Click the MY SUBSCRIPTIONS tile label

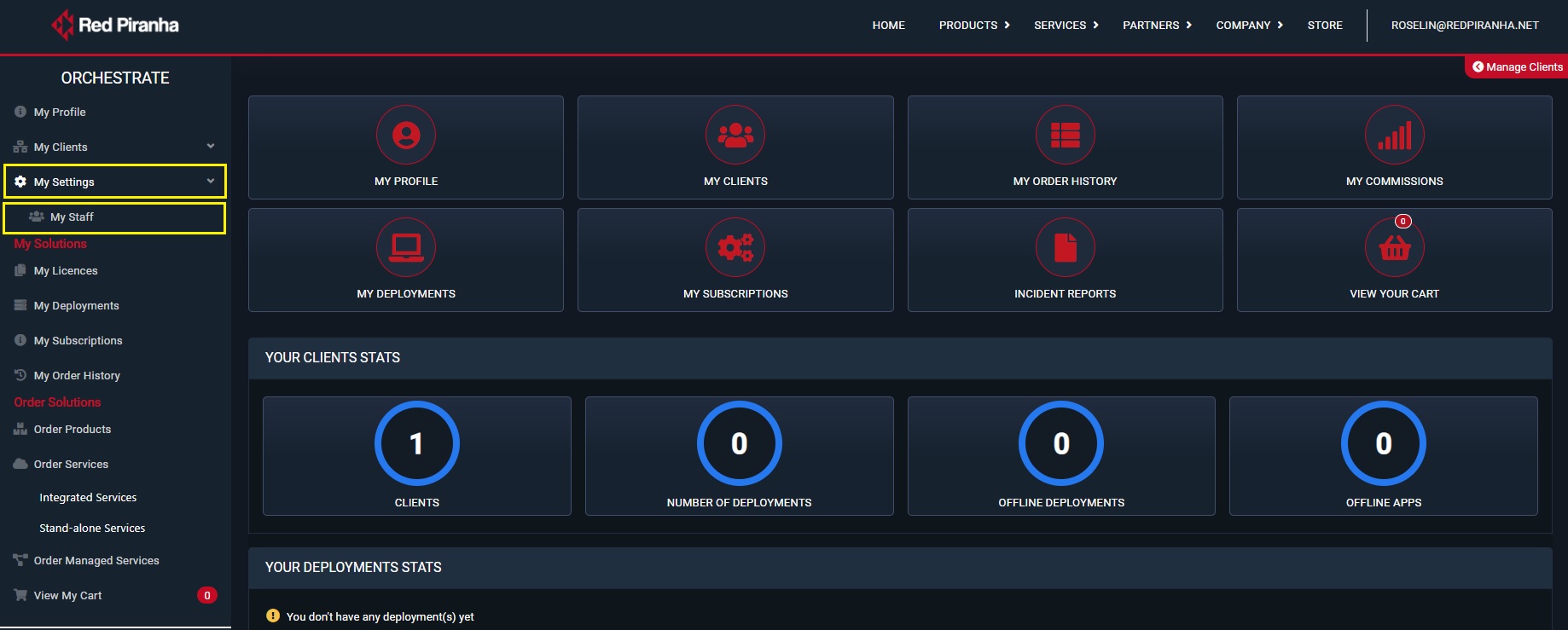[x=735, y=294]
